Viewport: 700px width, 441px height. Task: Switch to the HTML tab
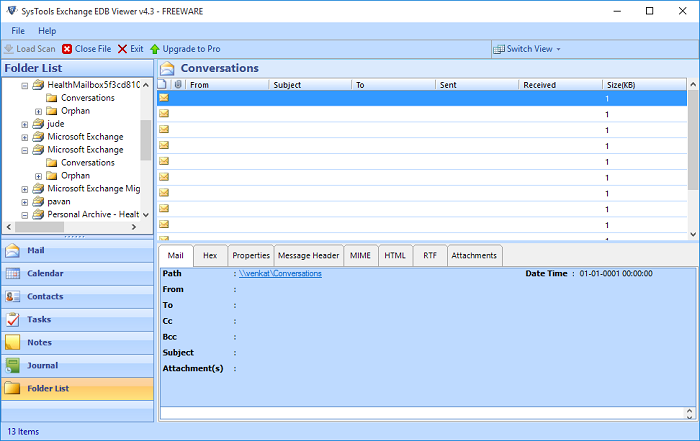click(x=395, y=255)
